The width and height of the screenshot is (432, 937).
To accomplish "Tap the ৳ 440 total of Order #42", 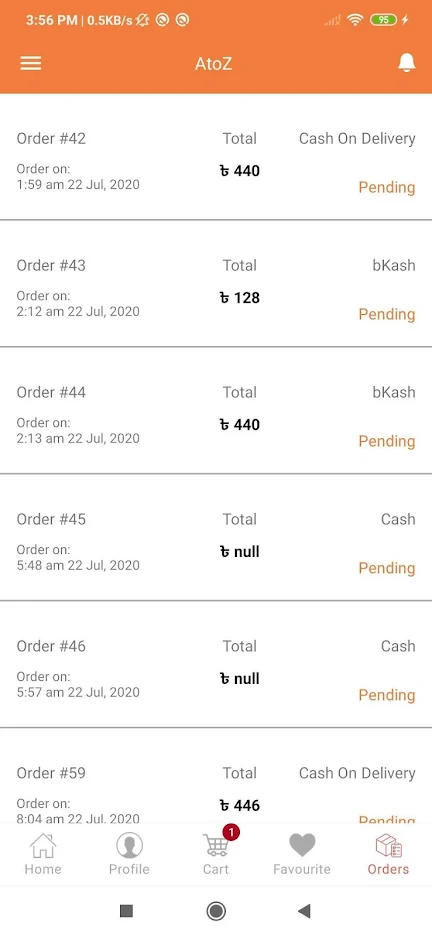I will [x=240, y=171].
